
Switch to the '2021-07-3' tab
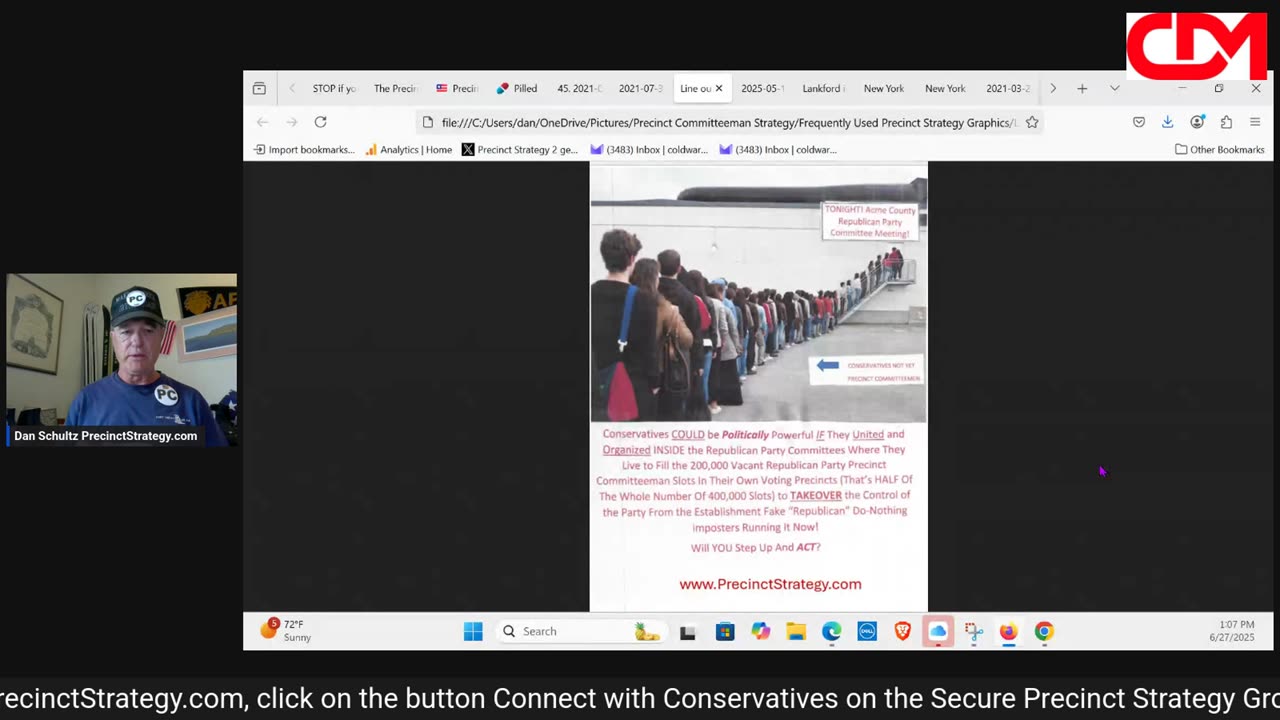click(640, 89)
